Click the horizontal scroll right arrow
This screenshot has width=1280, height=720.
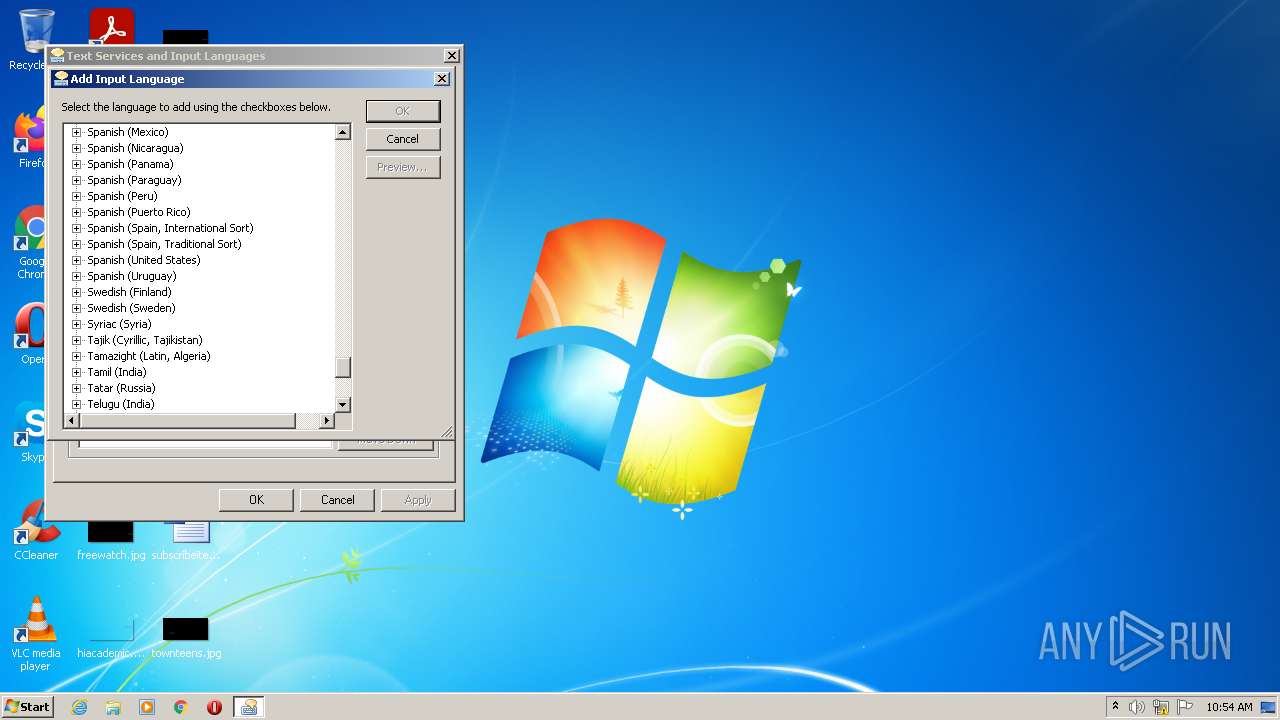point(326,421)
